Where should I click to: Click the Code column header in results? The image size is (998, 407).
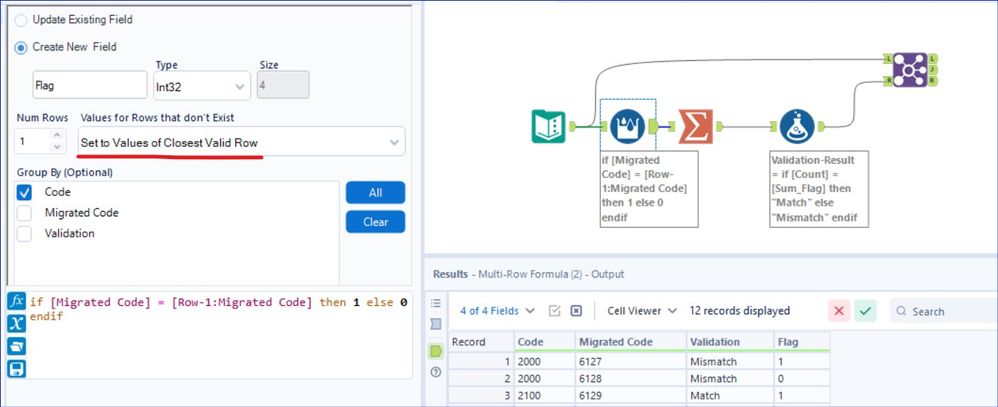tap(544, 342)
